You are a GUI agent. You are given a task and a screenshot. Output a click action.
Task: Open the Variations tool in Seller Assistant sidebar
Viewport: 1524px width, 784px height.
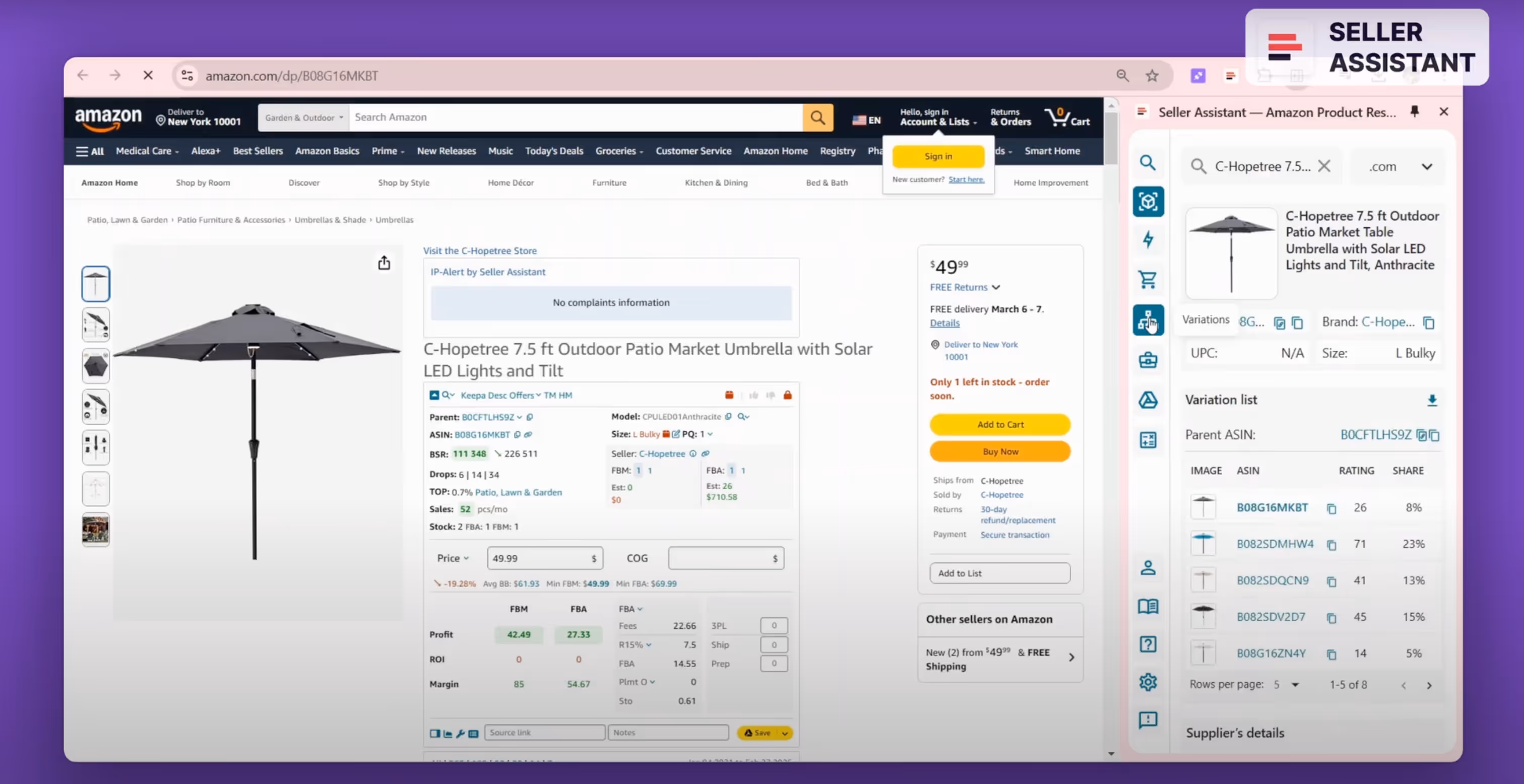pyautogui.click(x=1148, y=320)
